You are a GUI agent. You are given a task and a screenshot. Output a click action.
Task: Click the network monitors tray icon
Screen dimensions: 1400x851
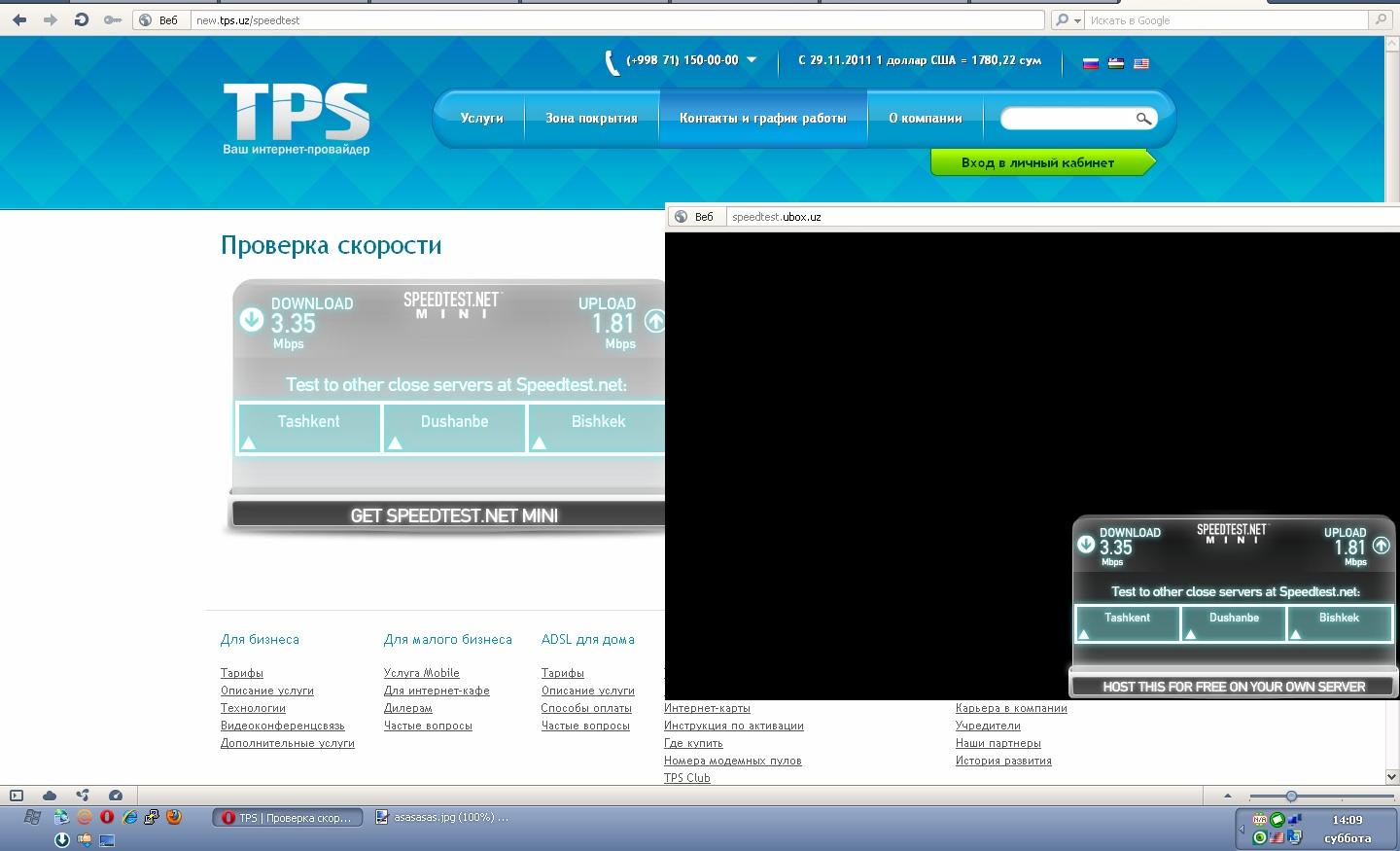pyautogui.click(x=1294, y=820)
